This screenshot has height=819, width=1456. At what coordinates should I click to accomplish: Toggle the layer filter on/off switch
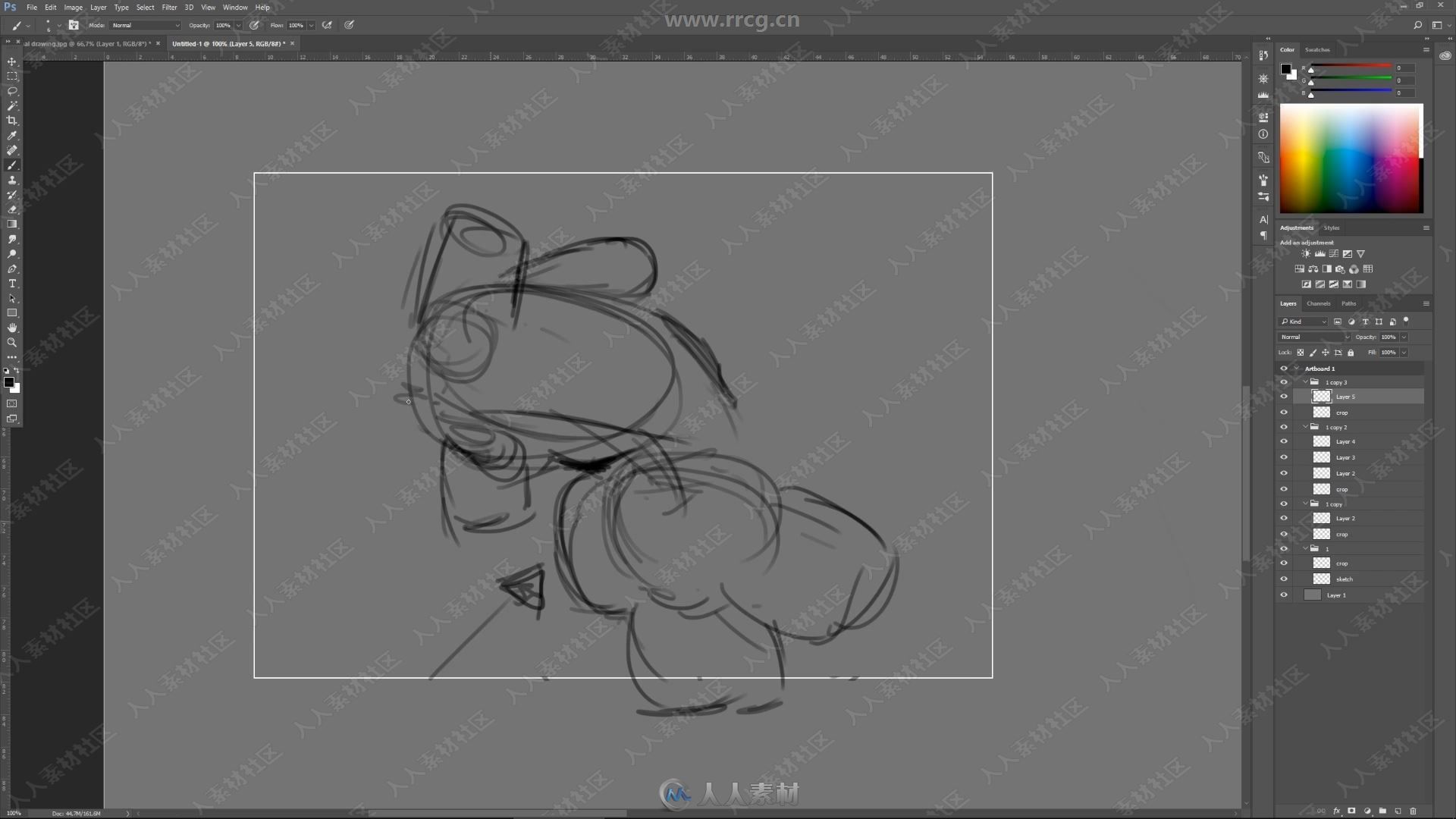pos(1406,321)
